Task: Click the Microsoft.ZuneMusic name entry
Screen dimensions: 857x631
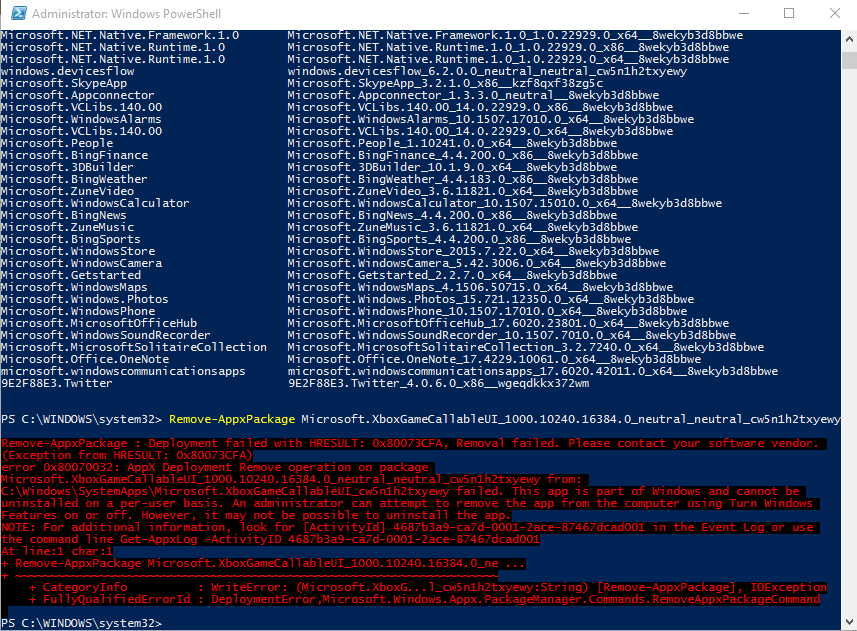Action: click(x=67, y=227)
